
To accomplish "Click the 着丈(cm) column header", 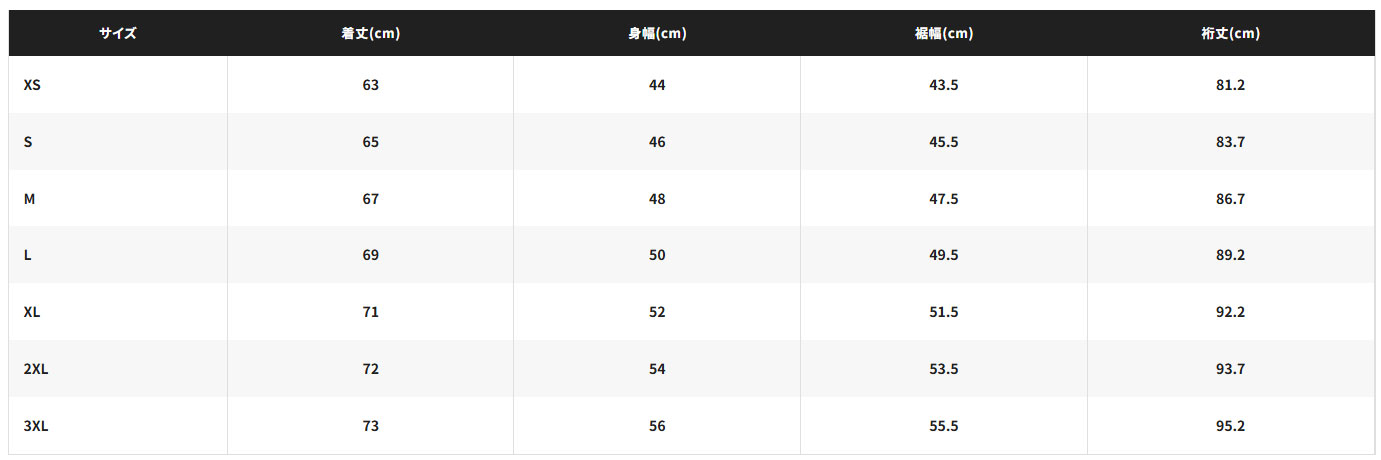I will coord(370,33).
